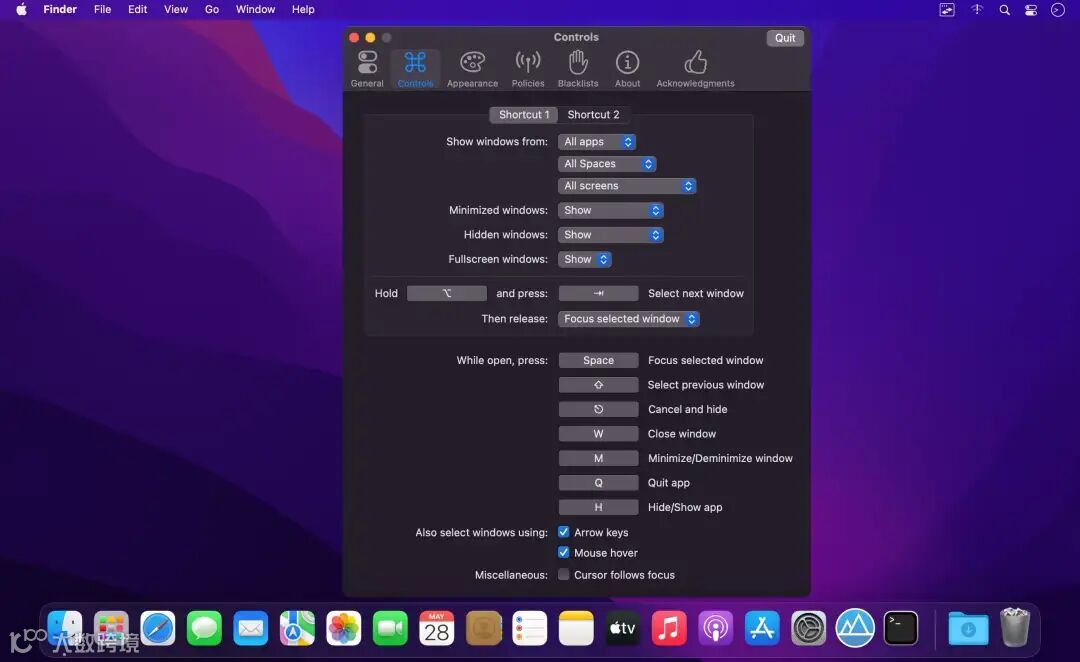Open Reminders in the Dock
The image size is (1080, 662).
[x=530, y=628]
